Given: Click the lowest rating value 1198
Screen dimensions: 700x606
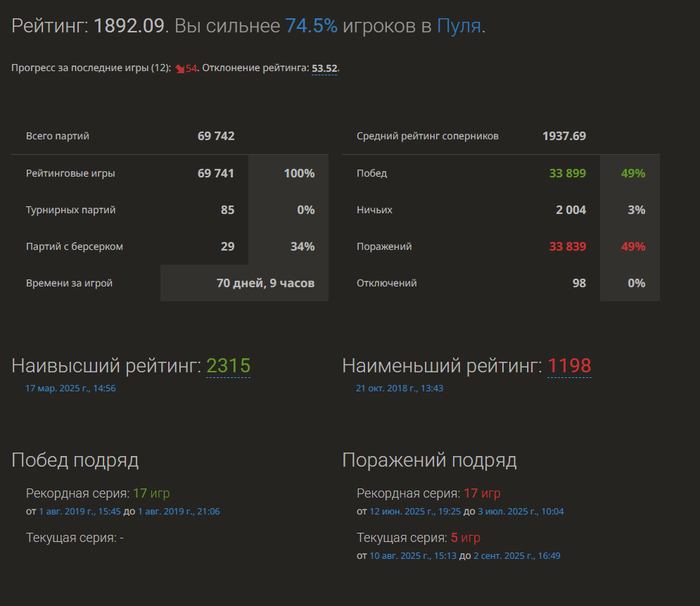Looking at the screenshot, I should (569, 367).
